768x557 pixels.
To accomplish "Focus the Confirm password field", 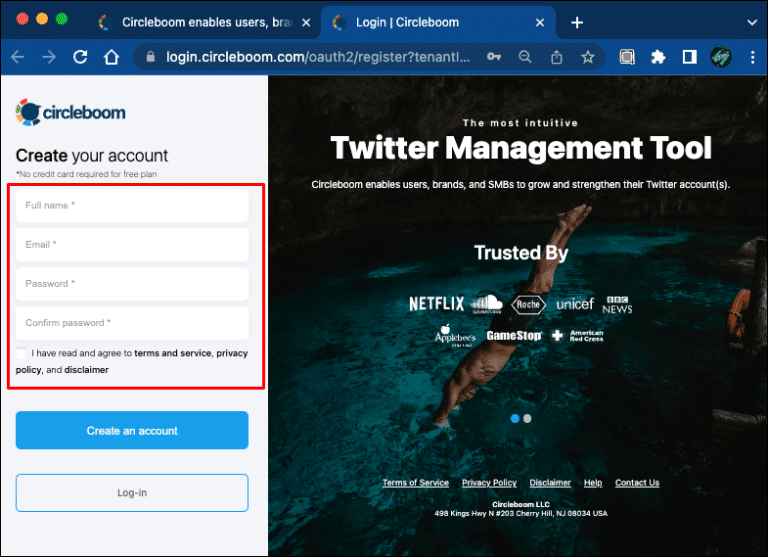I will point(132,323).
